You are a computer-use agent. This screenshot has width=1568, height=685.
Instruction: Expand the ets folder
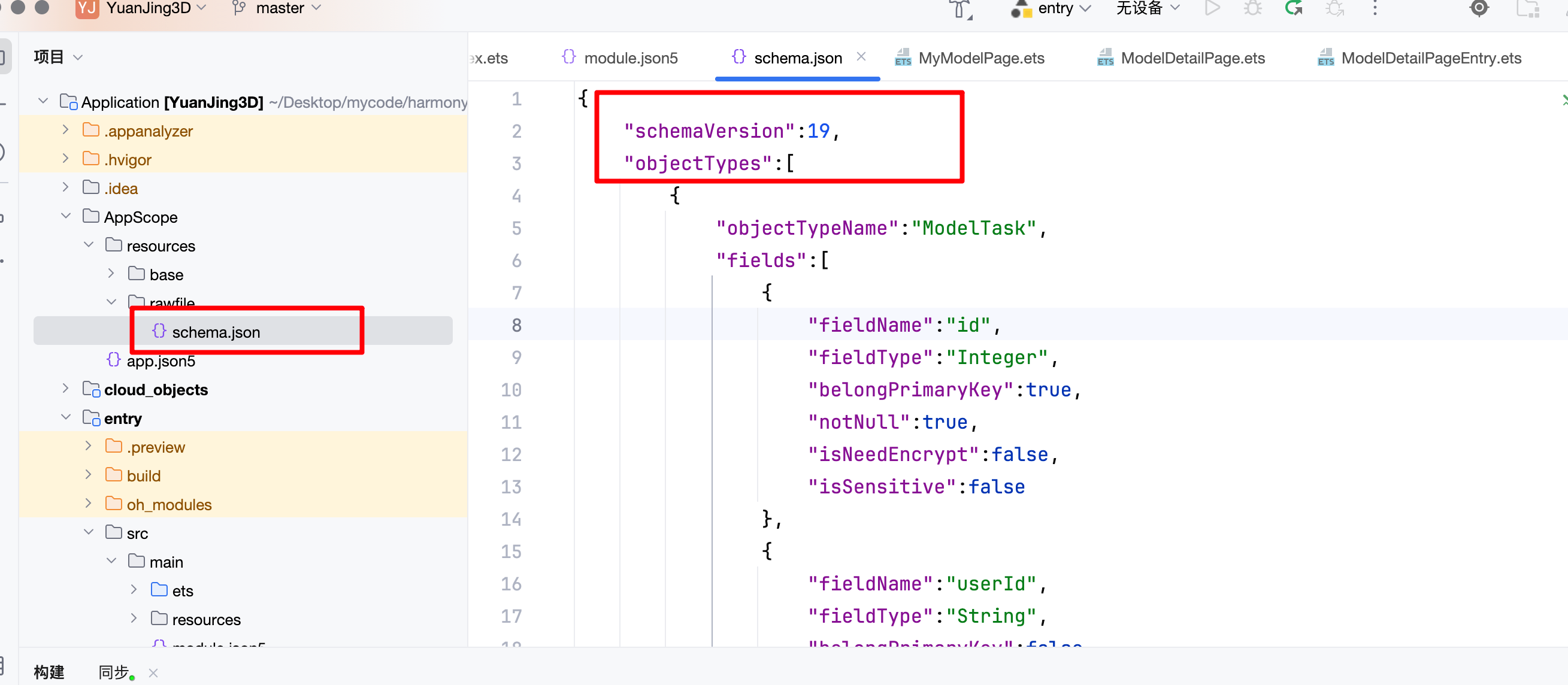[134, 589]
